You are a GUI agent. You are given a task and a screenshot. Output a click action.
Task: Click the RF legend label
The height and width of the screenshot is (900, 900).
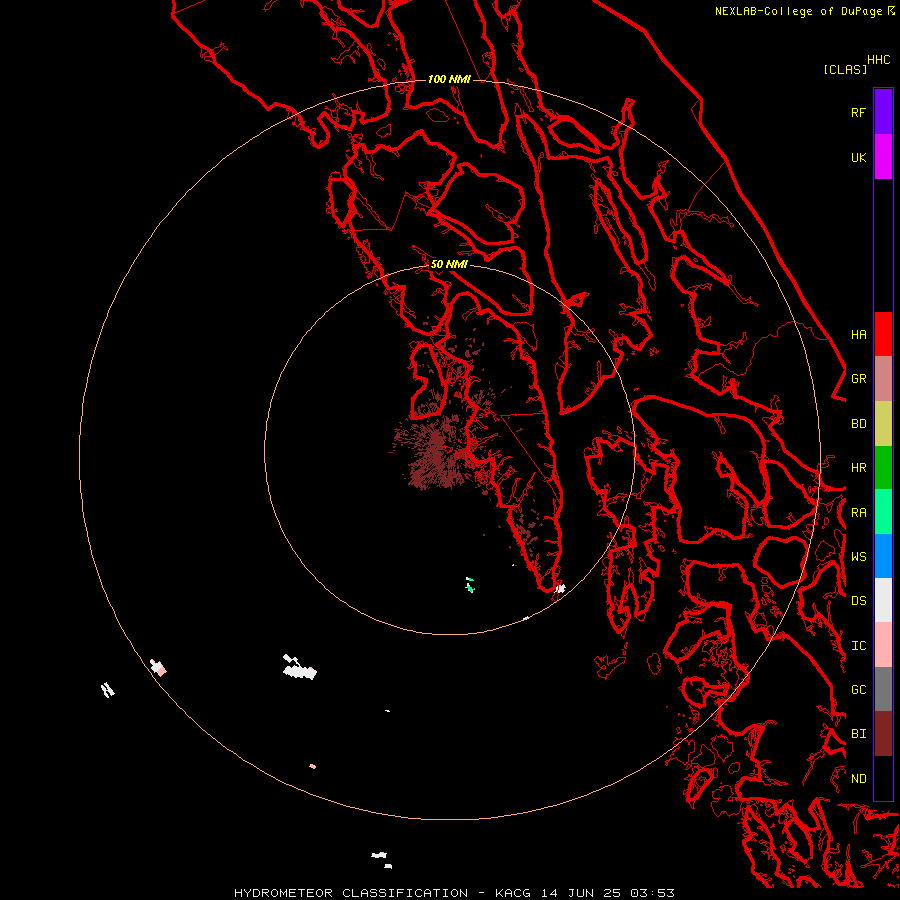(x=858, y=112)
